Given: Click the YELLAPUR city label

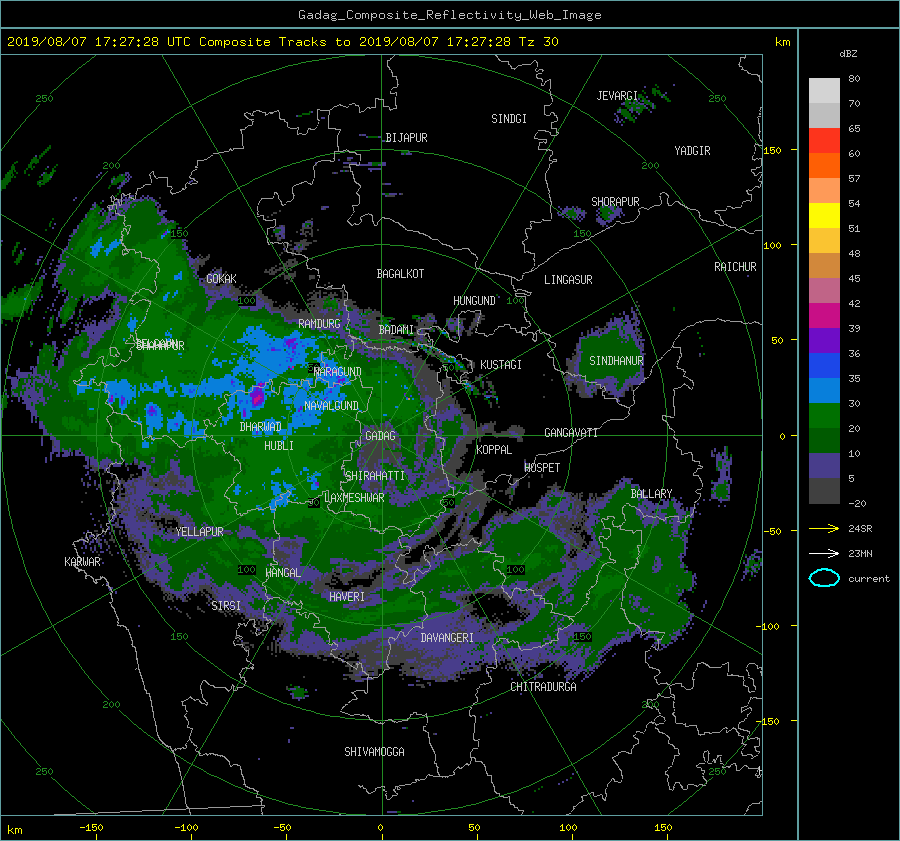Looking at the screenshot, I should tap(200, 532).
